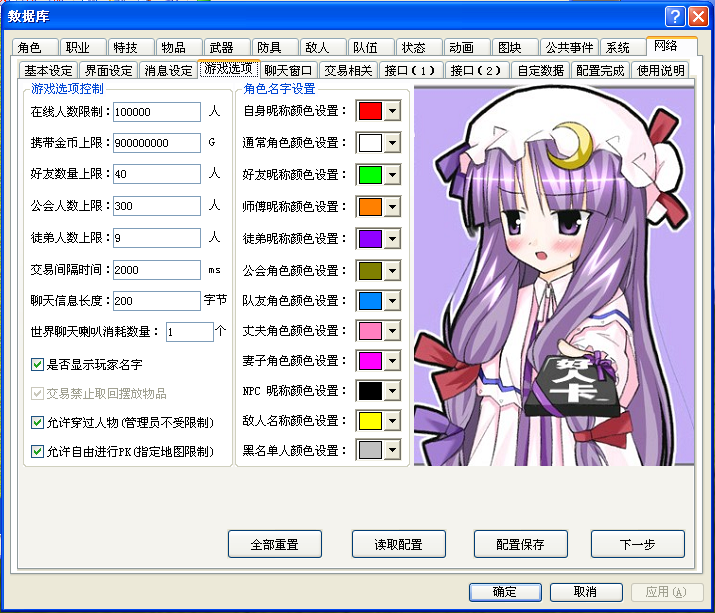Expand 队友角色颜色设置 dropdown arrow

tap(392, 301)
